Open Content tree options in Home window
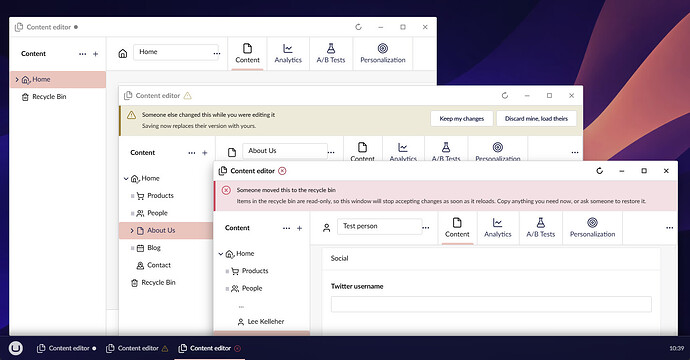Image resolution: width=690 pixels, height=360 pixels. click(x=82, y=54)
